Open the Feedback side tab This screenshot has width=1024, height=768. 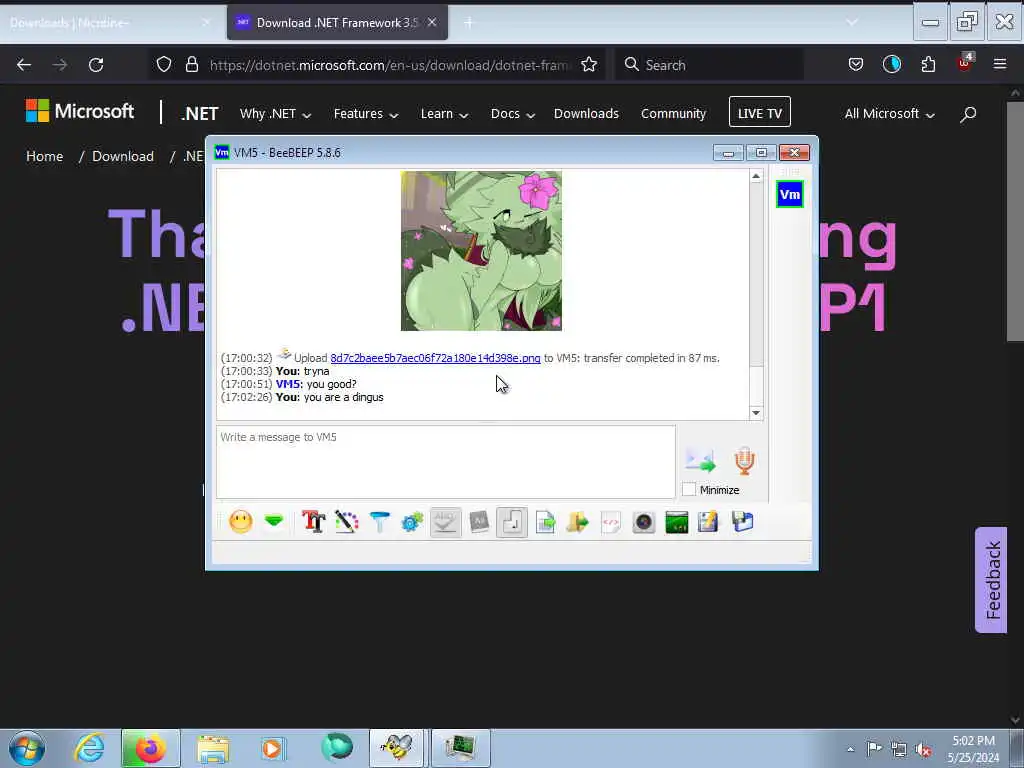(992, 580)
